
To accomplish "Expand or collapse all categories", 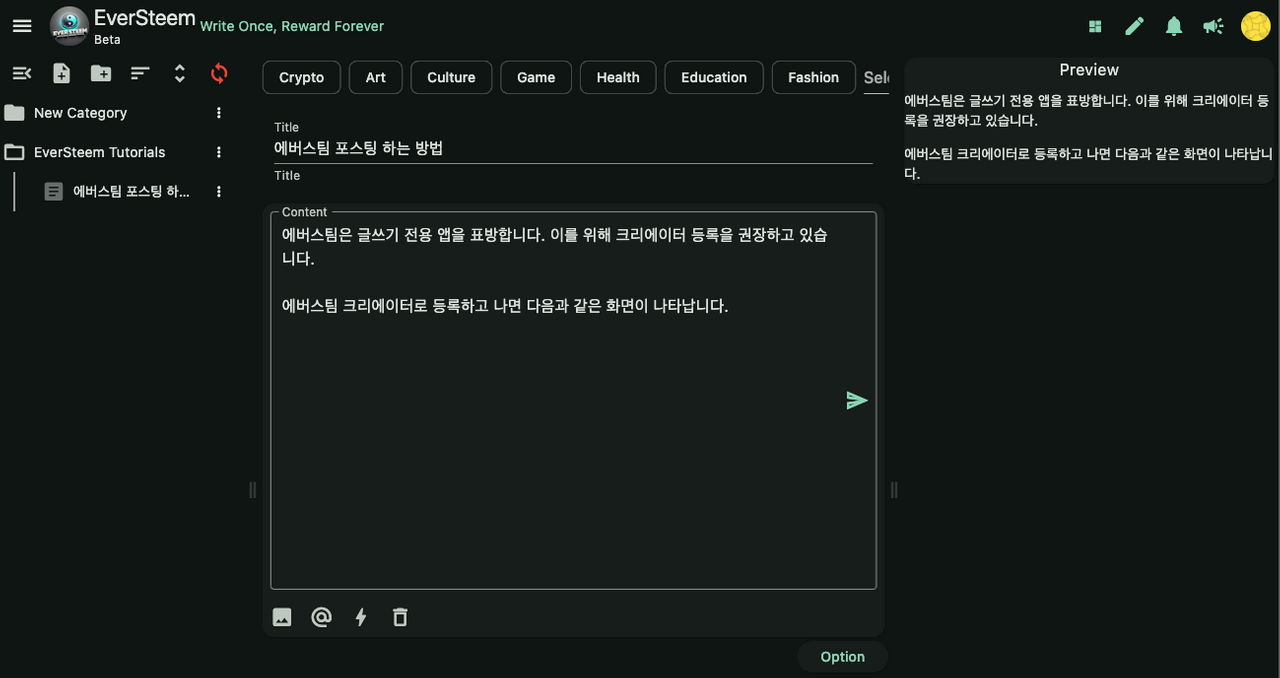I will click(180, 73).
